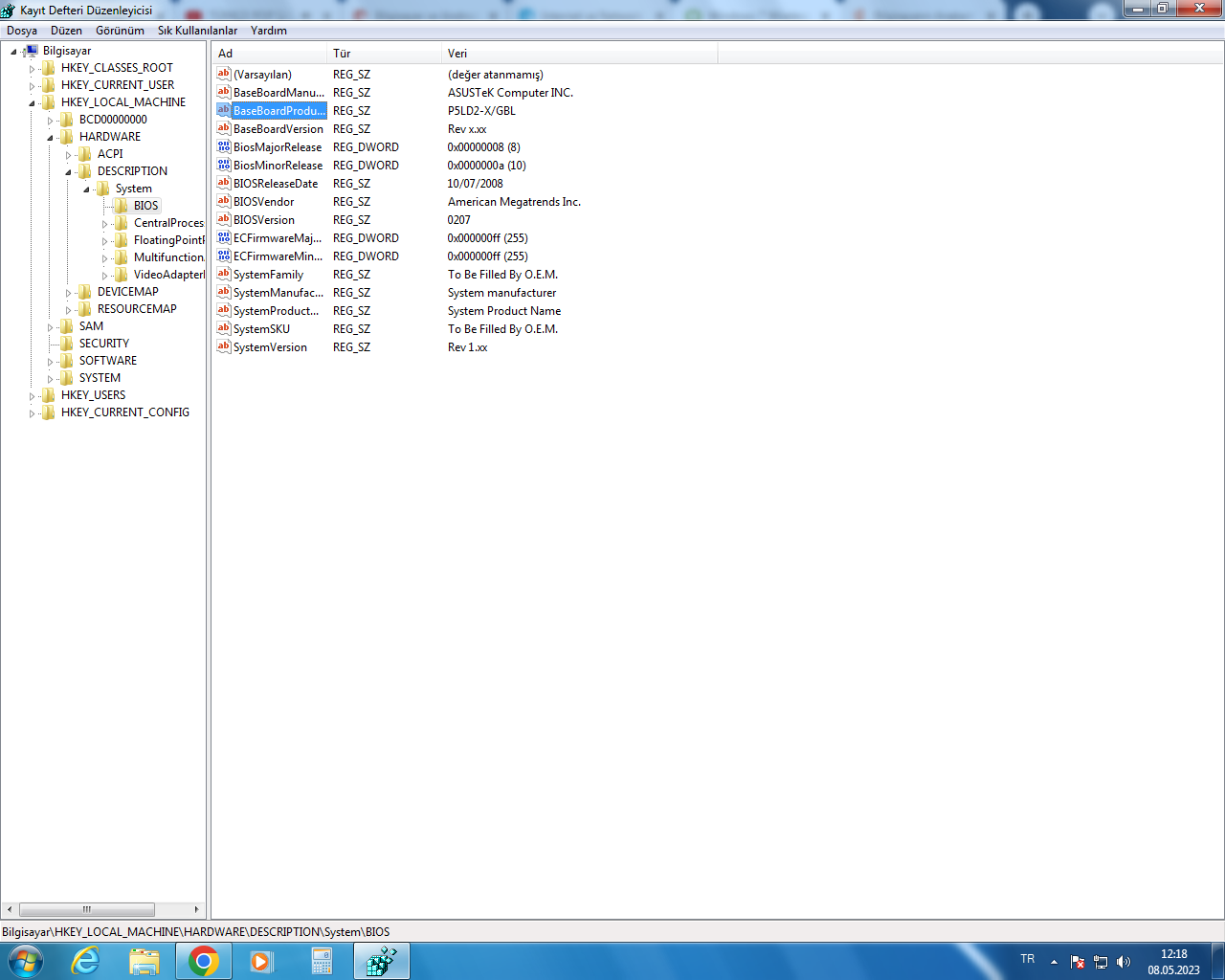Open the taskbar clock showing 12:18

tap(1174, 962)
